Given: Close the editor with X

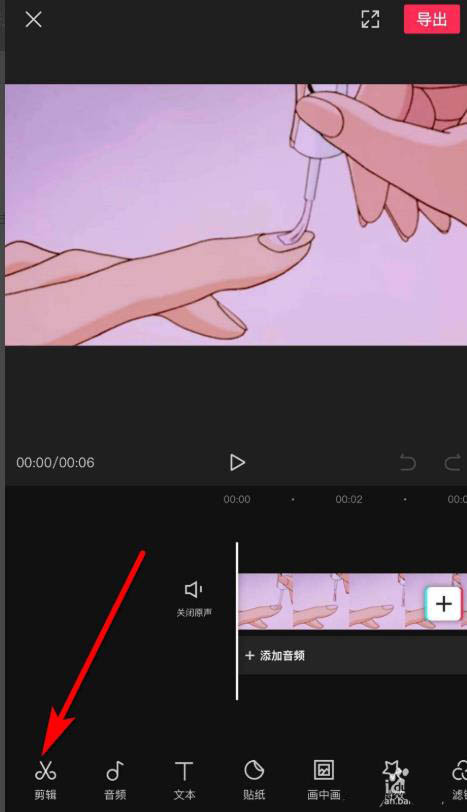Looking at the screenshot, I should click(x=34, y=20).
